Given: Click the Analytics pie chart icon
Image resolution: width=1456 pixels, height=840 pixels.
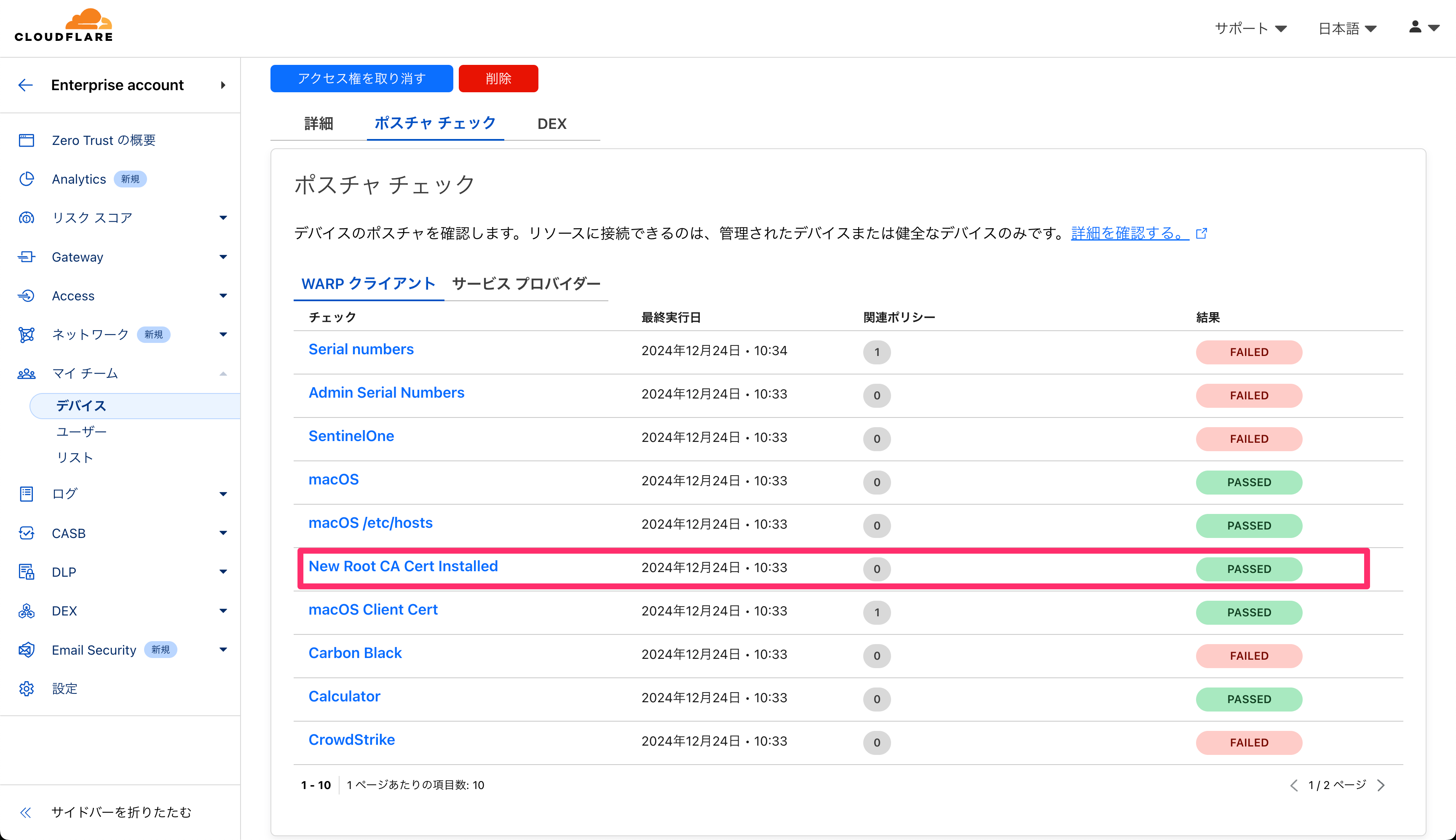Looking at the screenshot, I should coord(27,179).
